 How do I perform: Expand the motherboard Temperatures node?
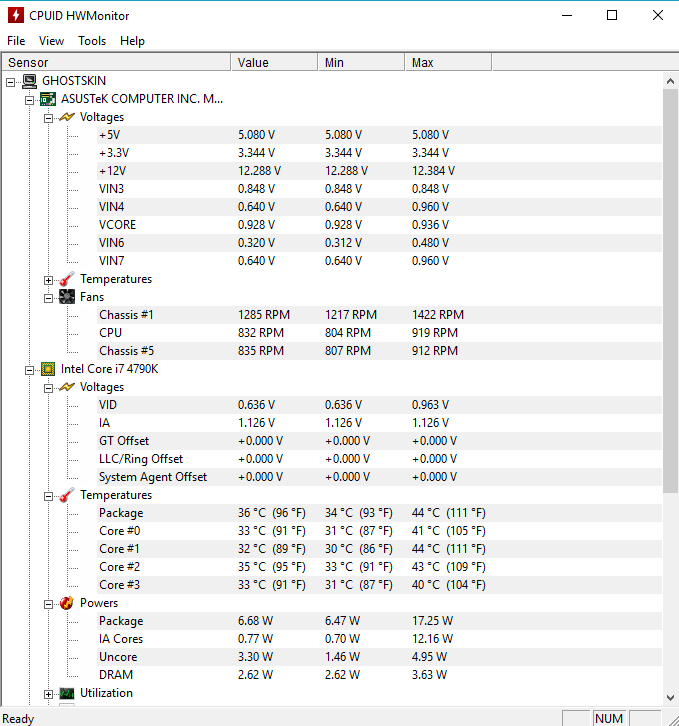click(x=49, y=280)
